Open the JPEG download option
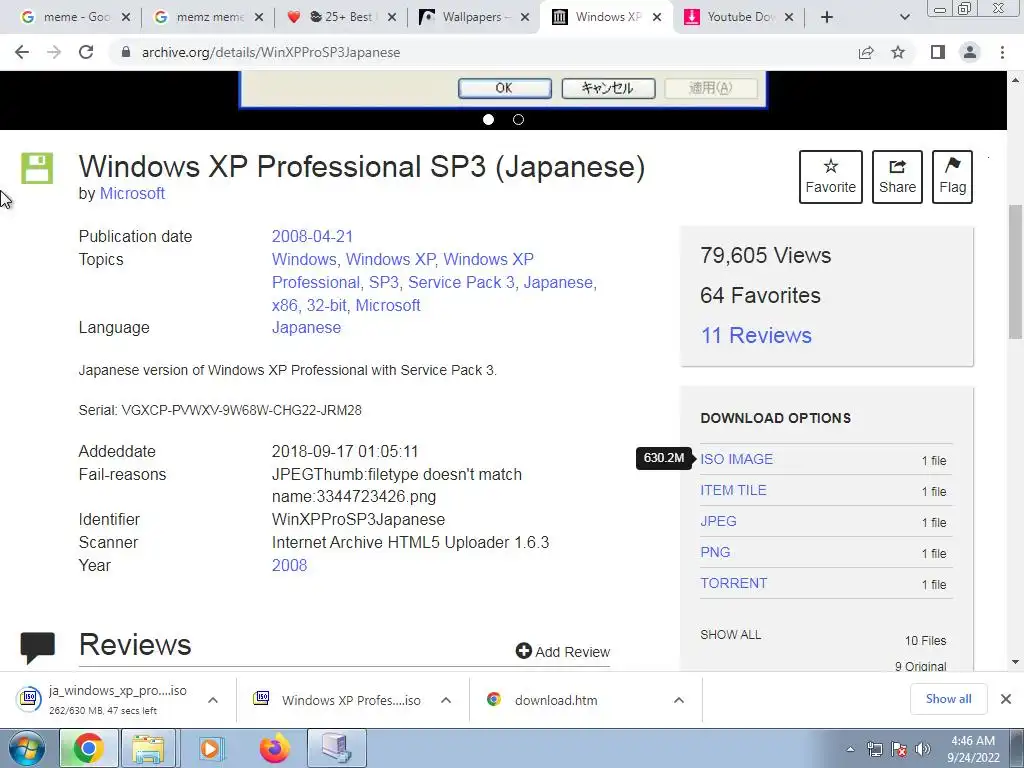The height and width of the screenshot is (768, 1024). point(718,521)
